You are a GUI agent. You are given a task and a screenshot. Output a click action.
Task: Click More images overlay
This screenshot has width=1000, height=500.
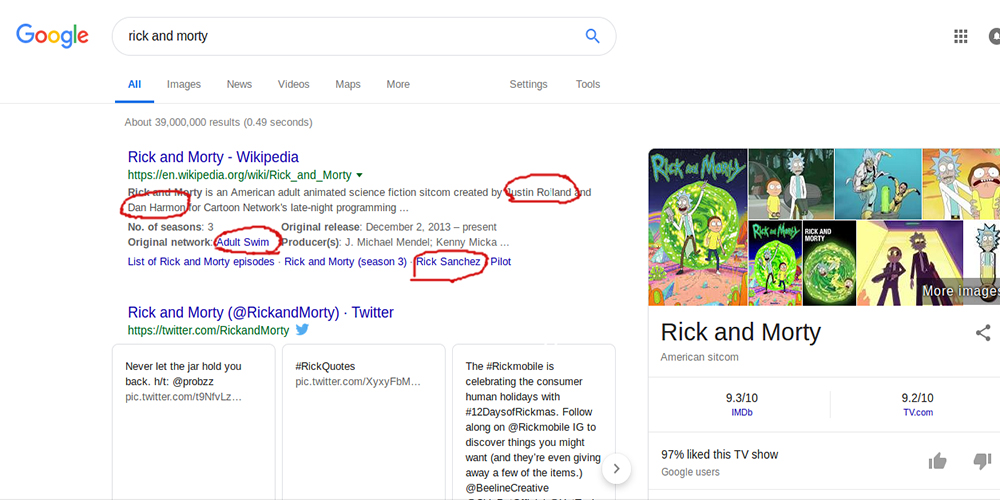pos(960,291)
